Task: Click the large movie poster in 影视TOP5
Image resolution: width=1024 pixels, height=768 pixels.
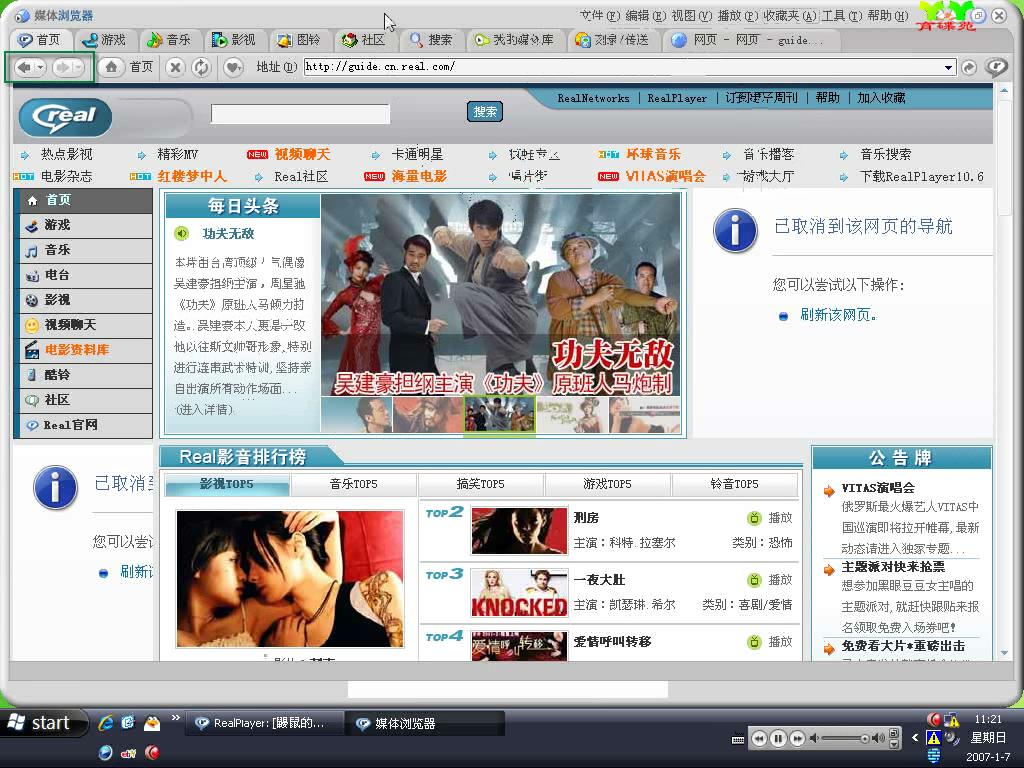Action: 290,579
